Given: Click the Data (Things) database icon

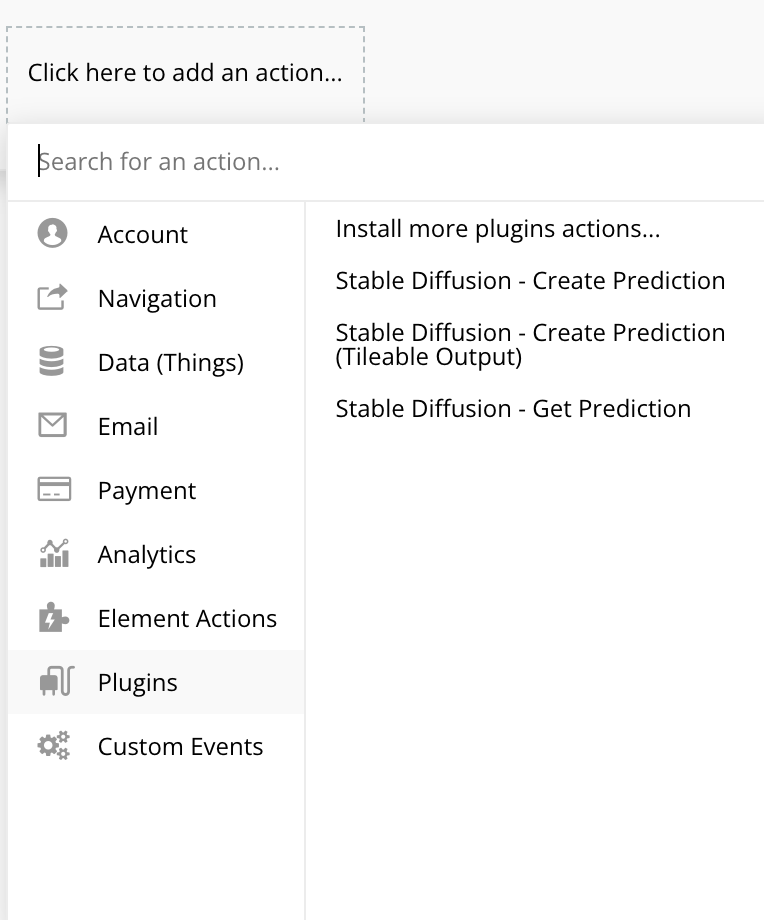Looking at the screenshot, I should coord(52,362).
